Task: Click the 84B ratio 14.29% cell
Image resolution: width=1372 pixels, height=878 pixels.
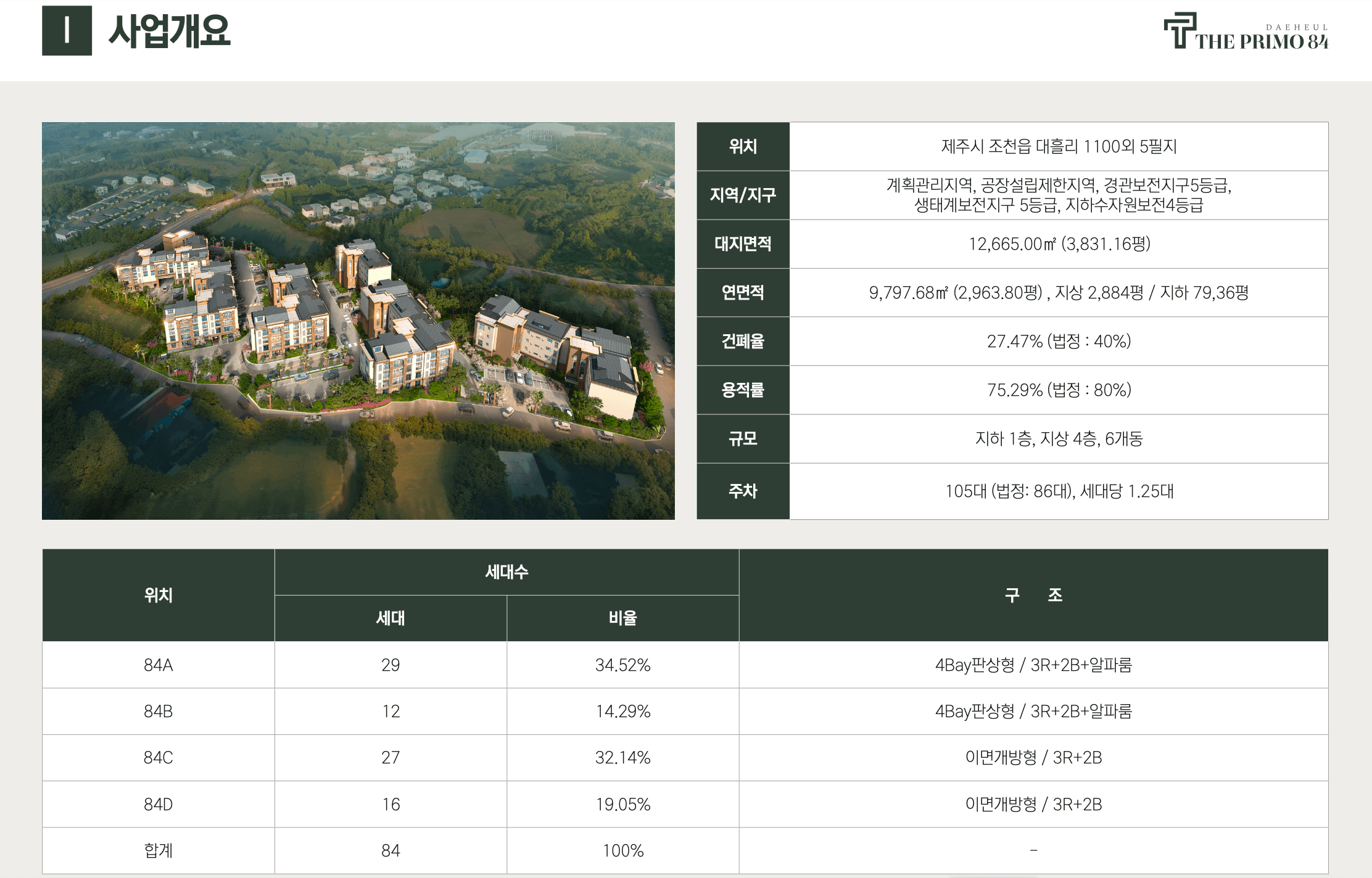Action: [x=622, y=712]
